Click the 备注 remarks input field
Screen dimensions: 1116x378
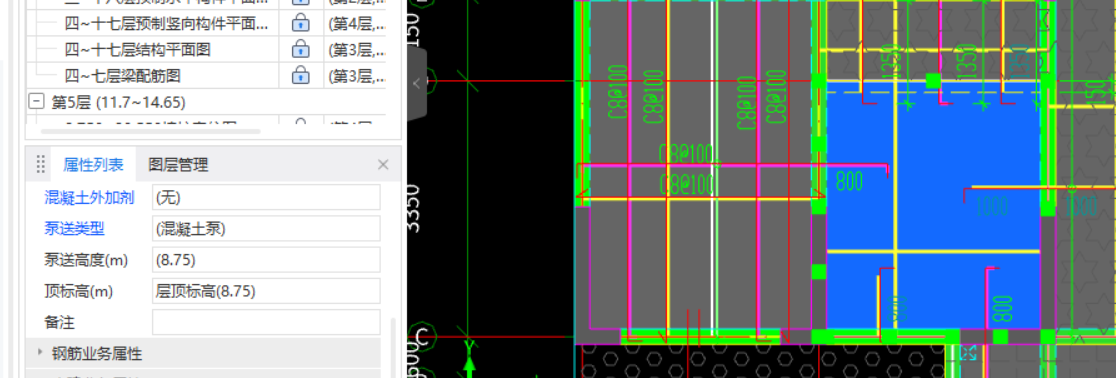point(266,322)
